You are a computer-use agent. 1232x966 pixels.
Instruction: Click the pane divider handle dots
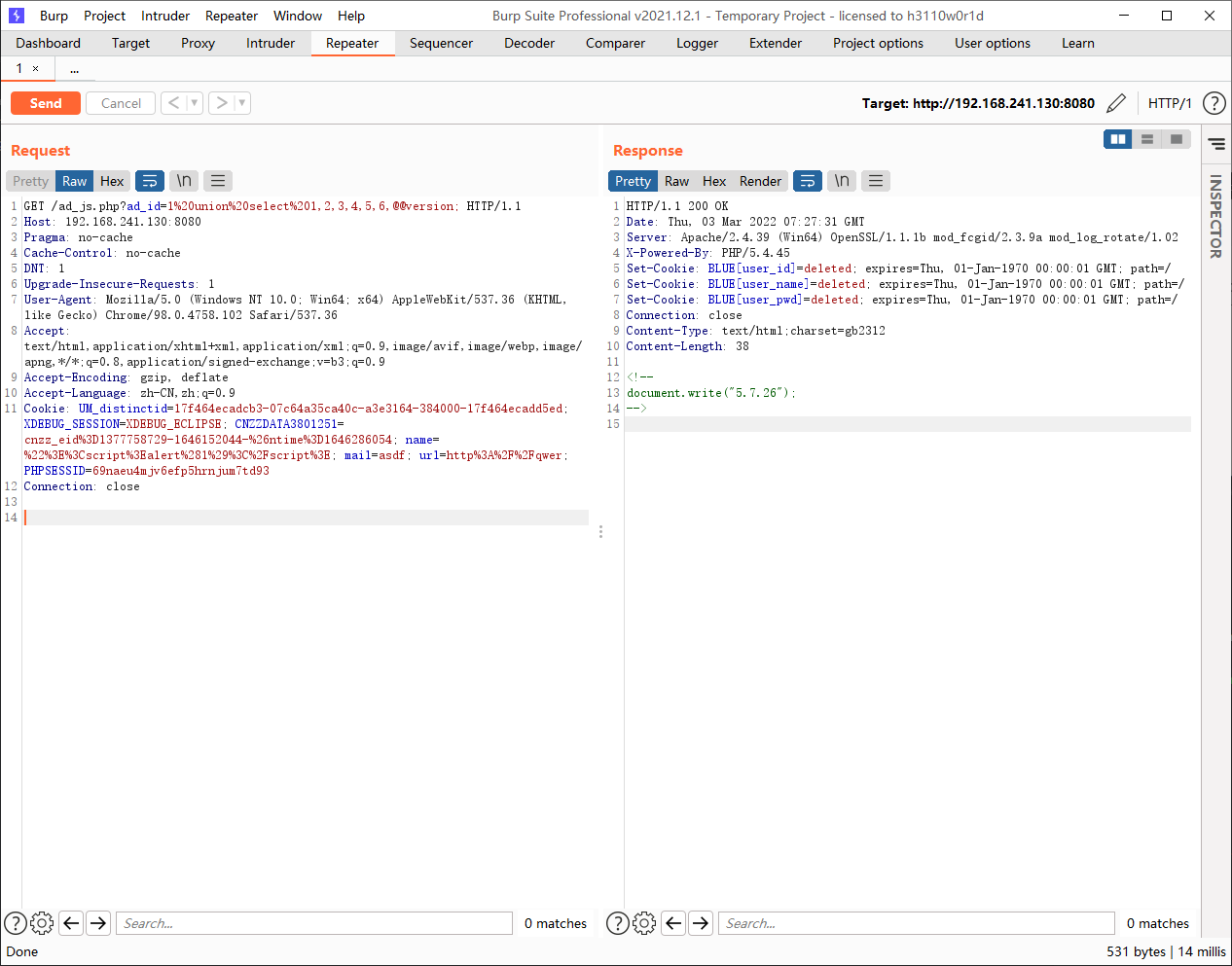(x=600, y=531)
